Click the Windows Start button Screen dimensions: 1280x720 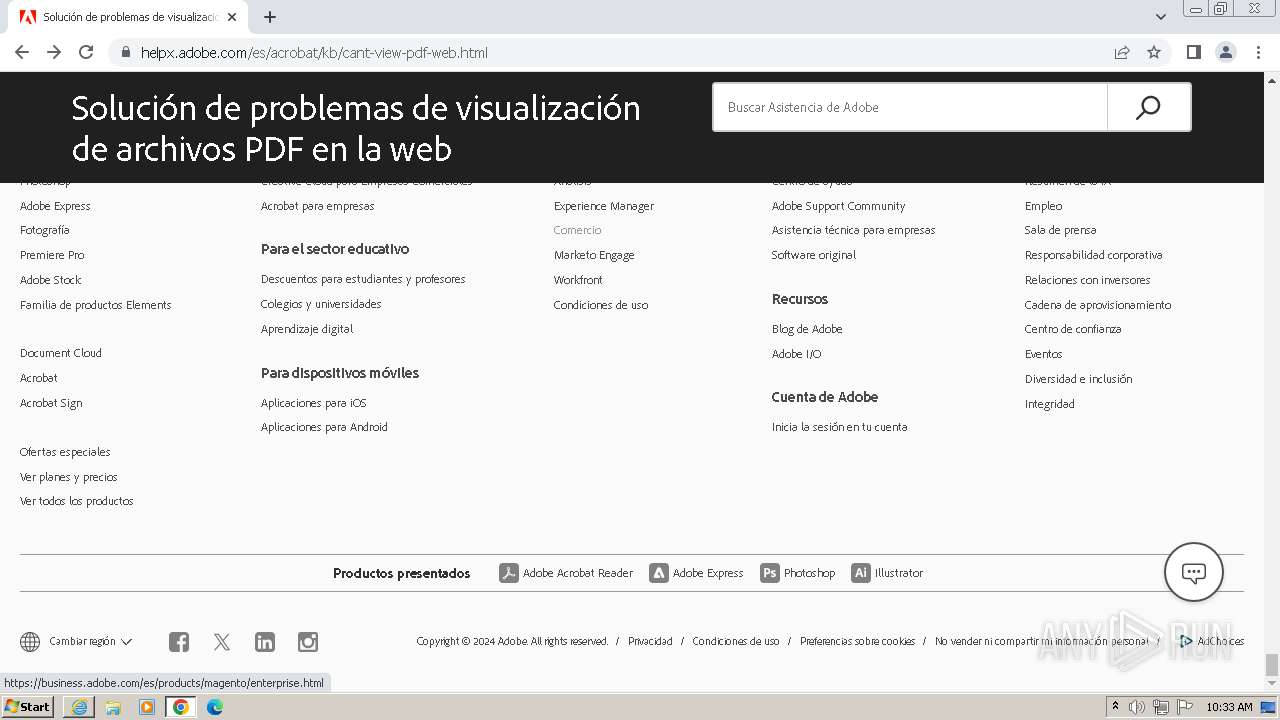[x=28, y=707]
